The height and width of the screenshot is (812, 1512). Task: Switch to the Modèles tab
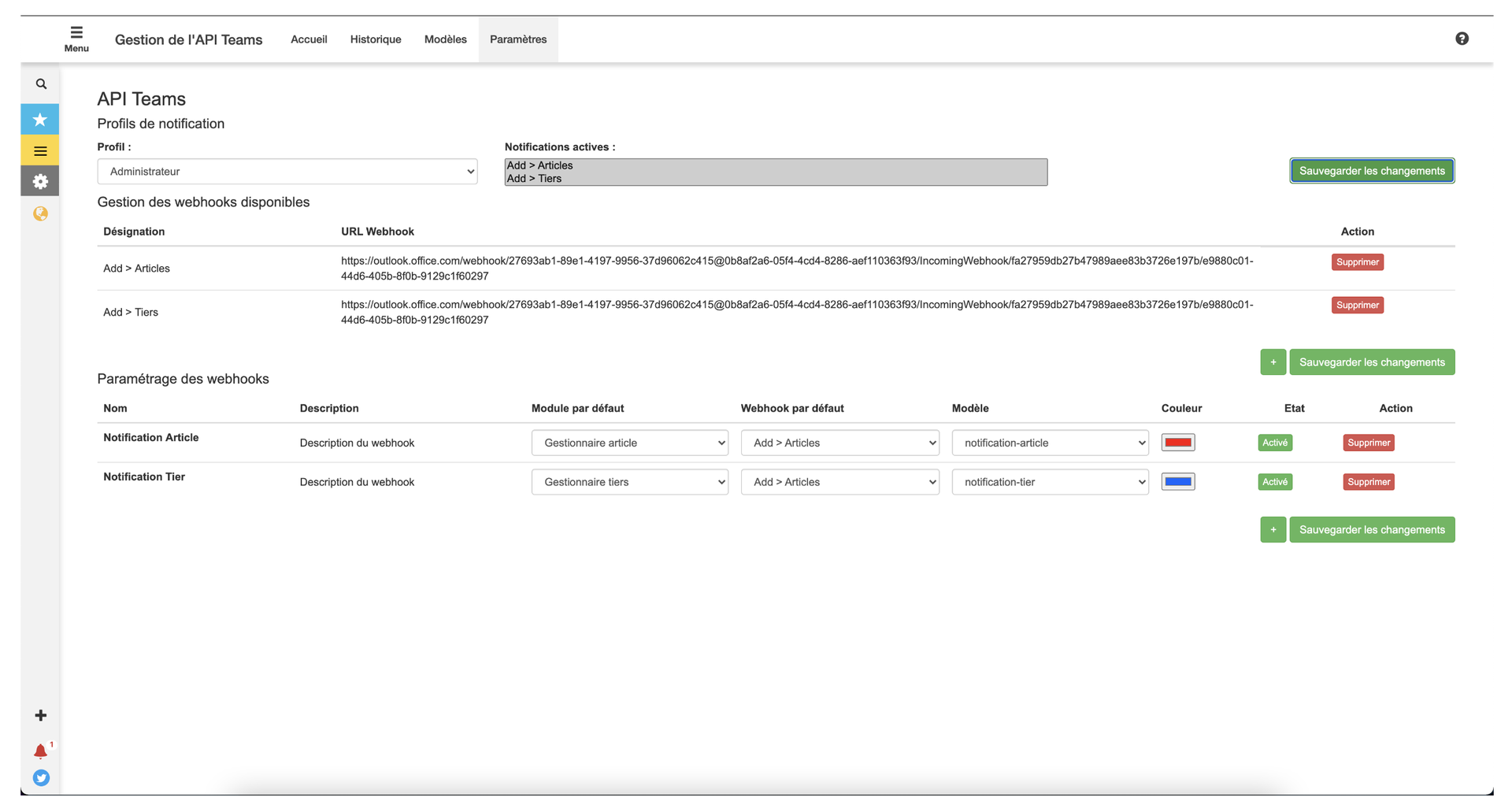pos(445,39)
